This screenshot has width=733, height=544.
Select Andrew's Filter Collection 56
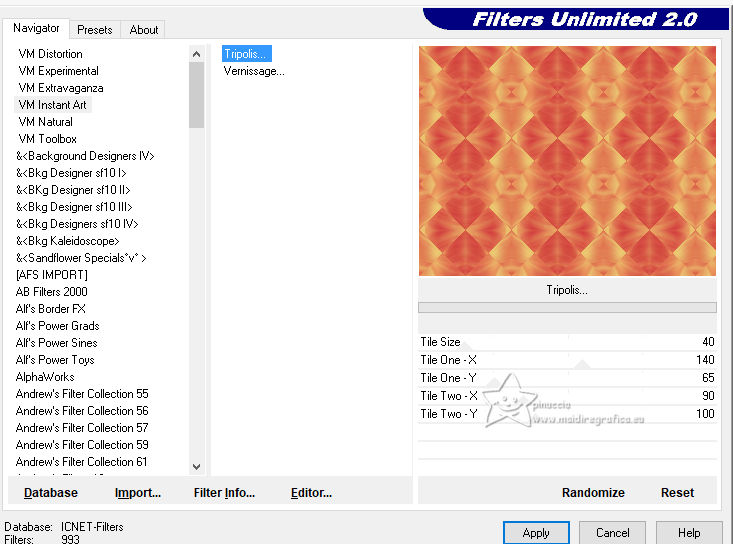coord(82,411)
